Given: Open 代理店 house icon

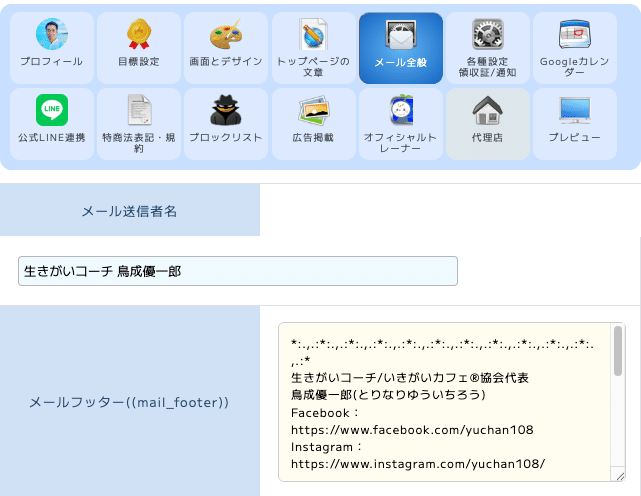Looking at the screenshot, I should click(x=488, y=110).
